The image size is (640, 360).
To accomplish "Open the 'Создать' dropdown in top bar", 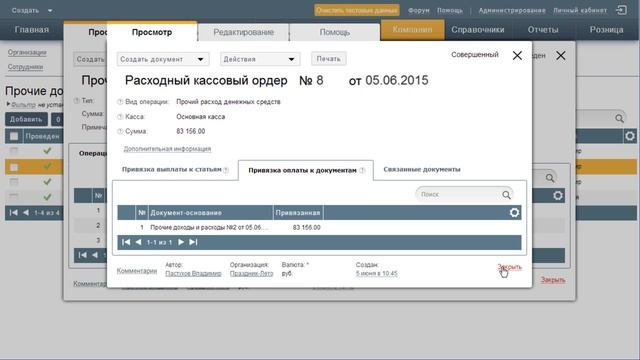I will point(32,10).
